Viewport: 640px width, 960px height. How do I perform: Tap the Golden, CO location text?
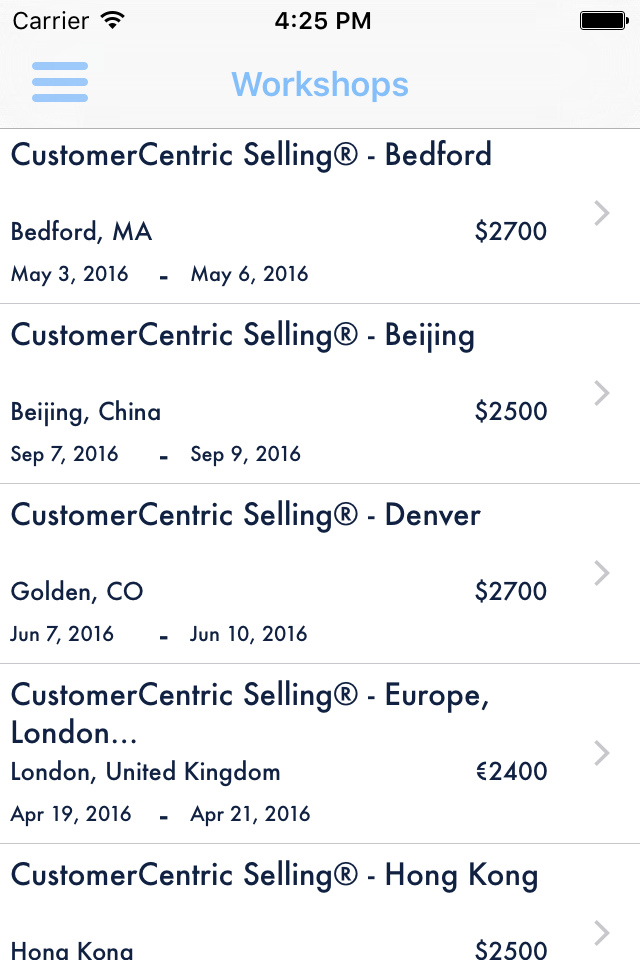(77, 592)
